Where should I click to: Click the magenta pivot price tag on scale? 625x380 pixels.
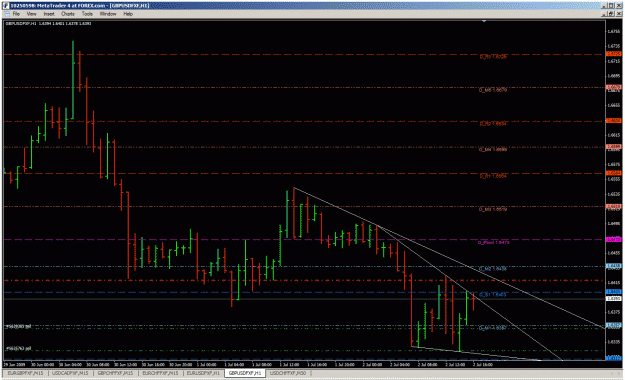pos(613,240)
